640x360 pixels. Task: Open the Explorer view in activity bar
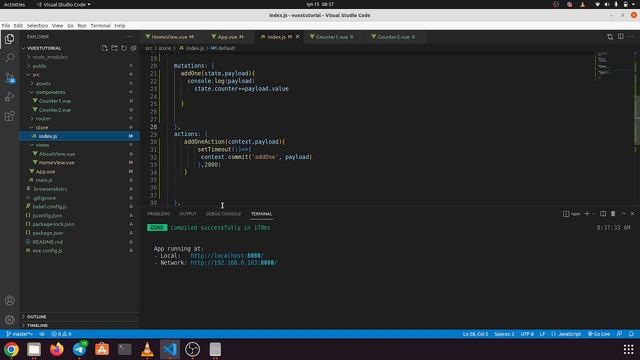9,39
